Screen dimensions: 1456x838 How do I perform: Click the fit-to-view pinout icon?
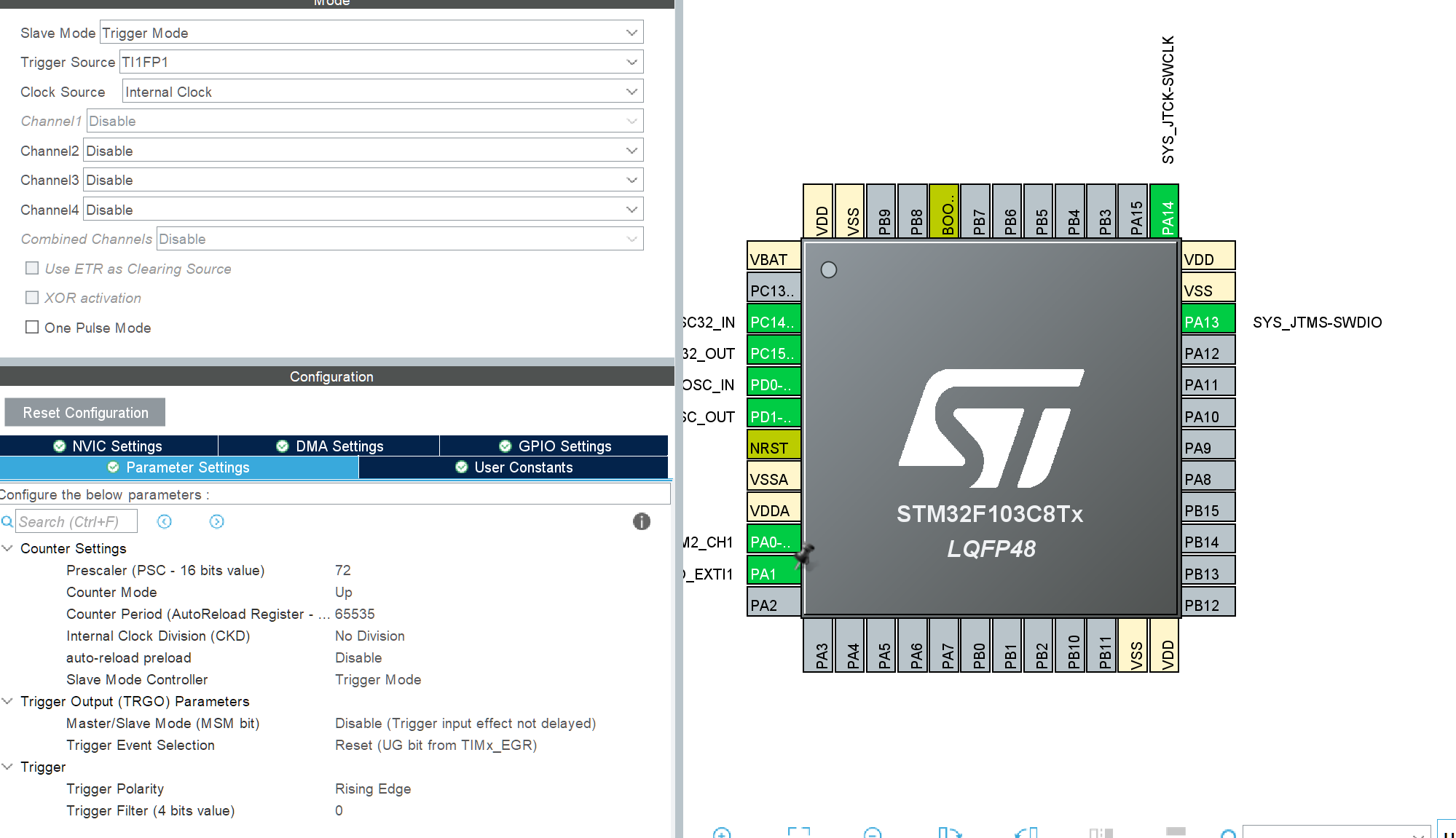coord(798,833)
